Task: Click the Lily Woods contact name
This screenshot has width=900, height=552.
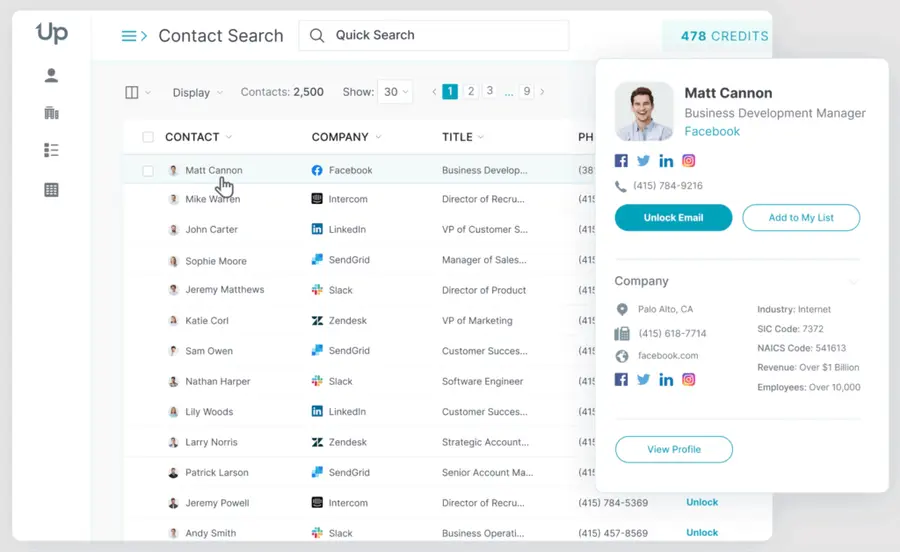Action: click(x=209, y=411)
